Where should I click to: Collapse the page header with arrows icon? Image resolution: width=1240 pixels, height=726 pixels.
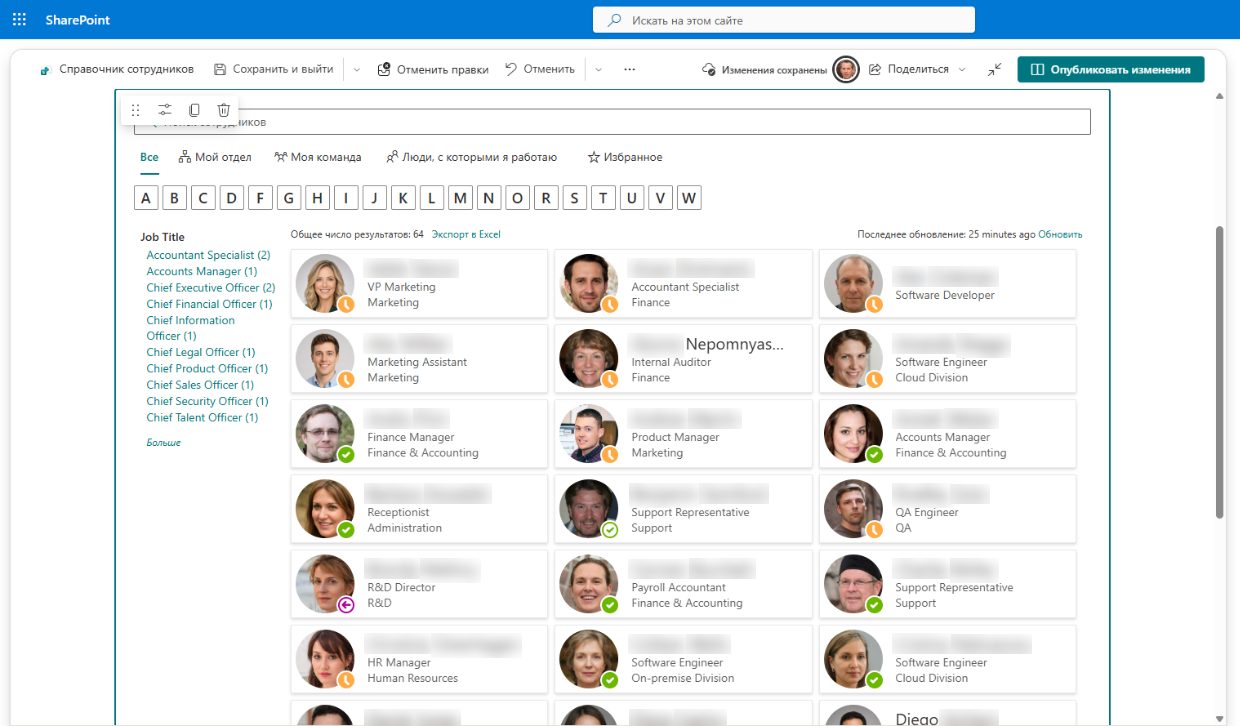point(994,69)
